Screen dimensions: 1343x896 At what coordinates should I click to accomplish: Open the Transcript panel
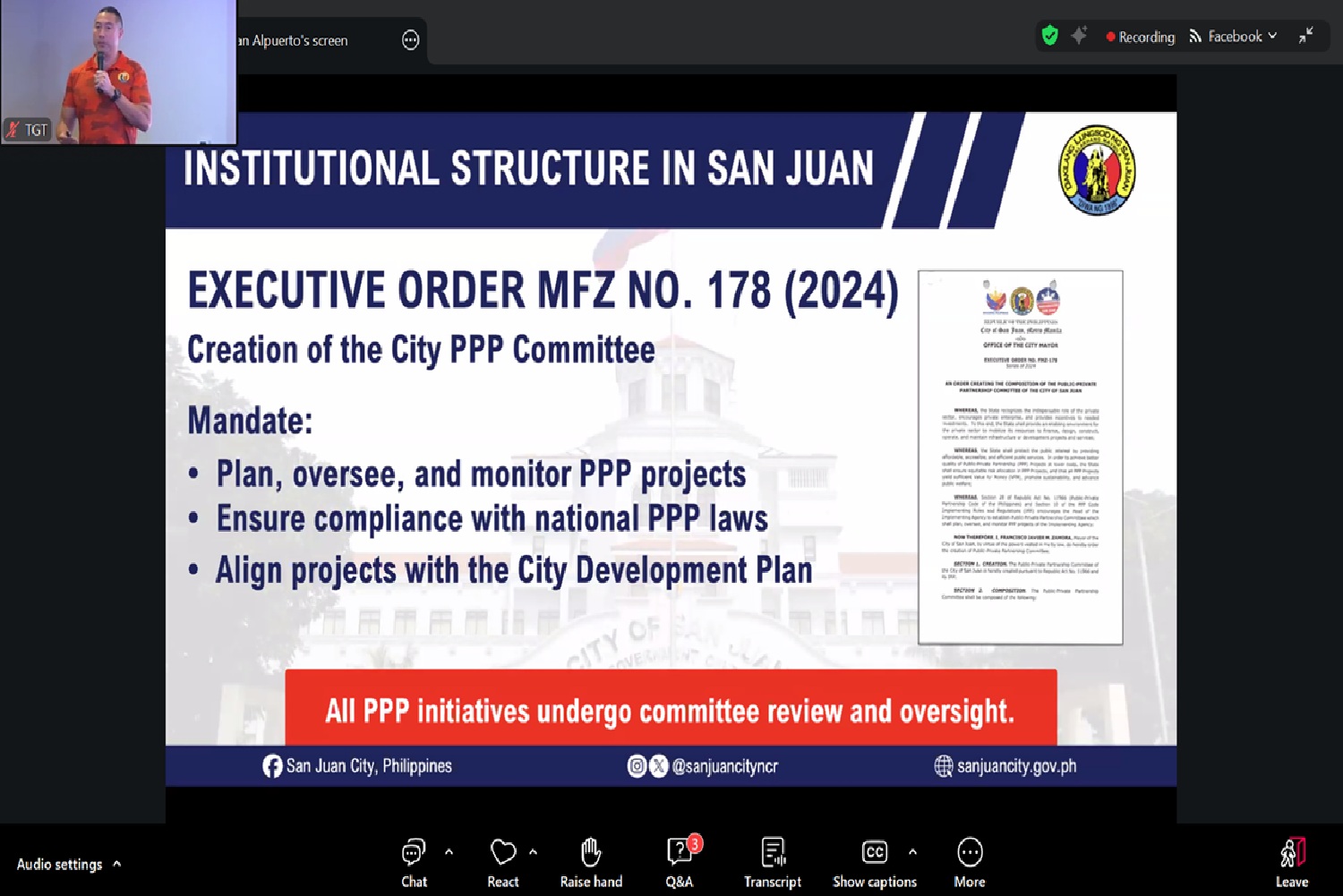tap(773, 863)
